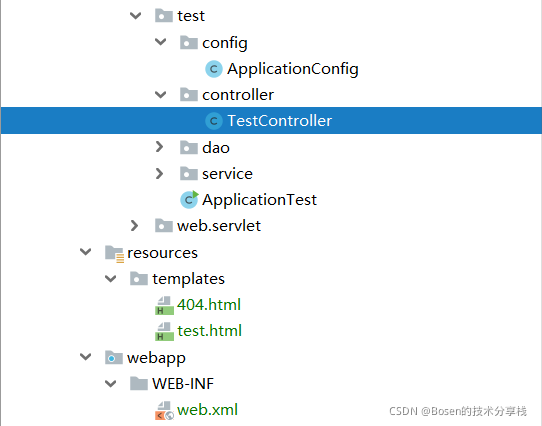This screenshot has width=542, height=426.
Task: Select the ApplicationConfig class label
Action: [x=293, y=69]
